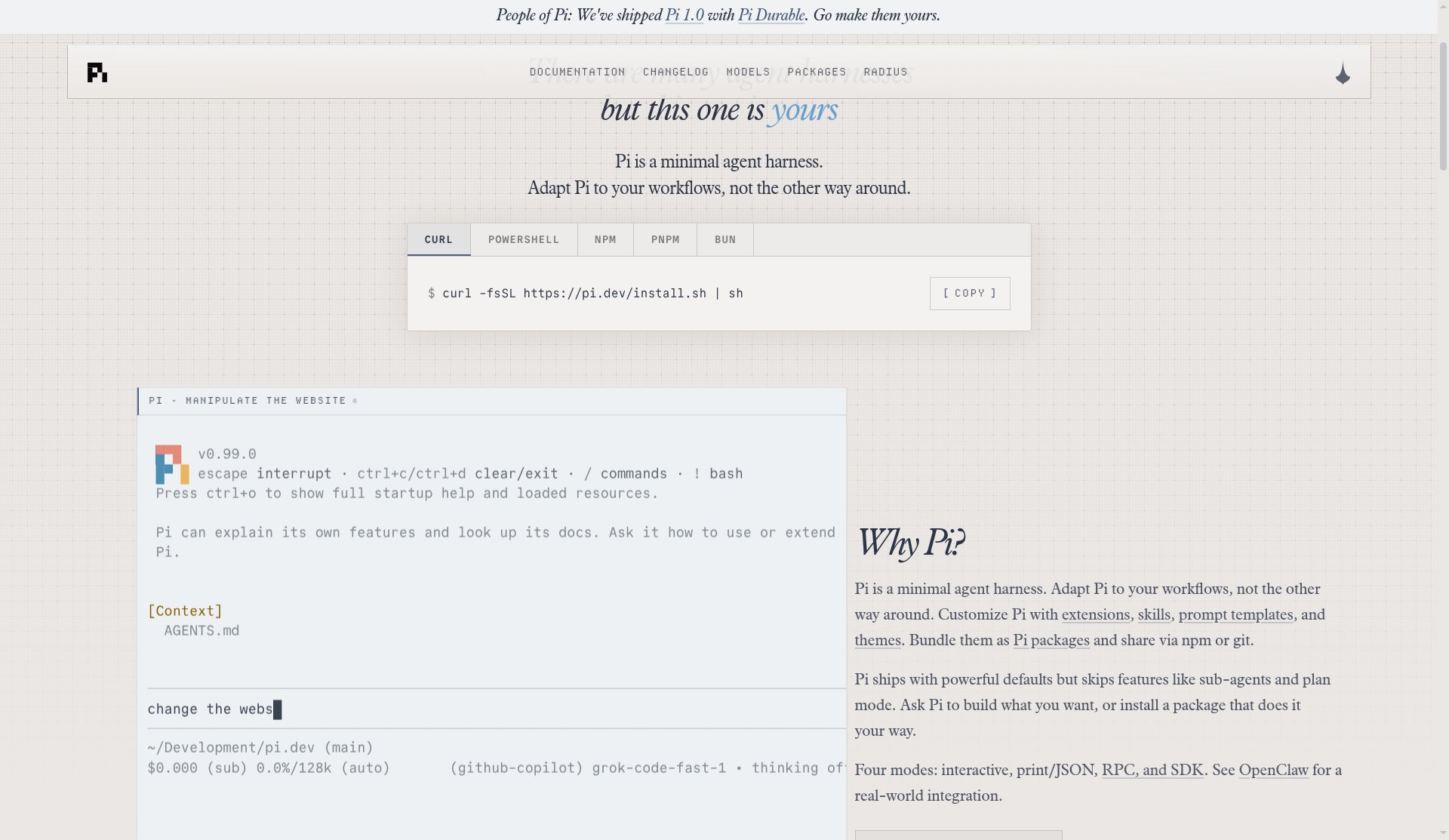1449x840 pixels.
Task: Click the grok-code-fast-1 model status text
Action: click(x=659, y=768)
